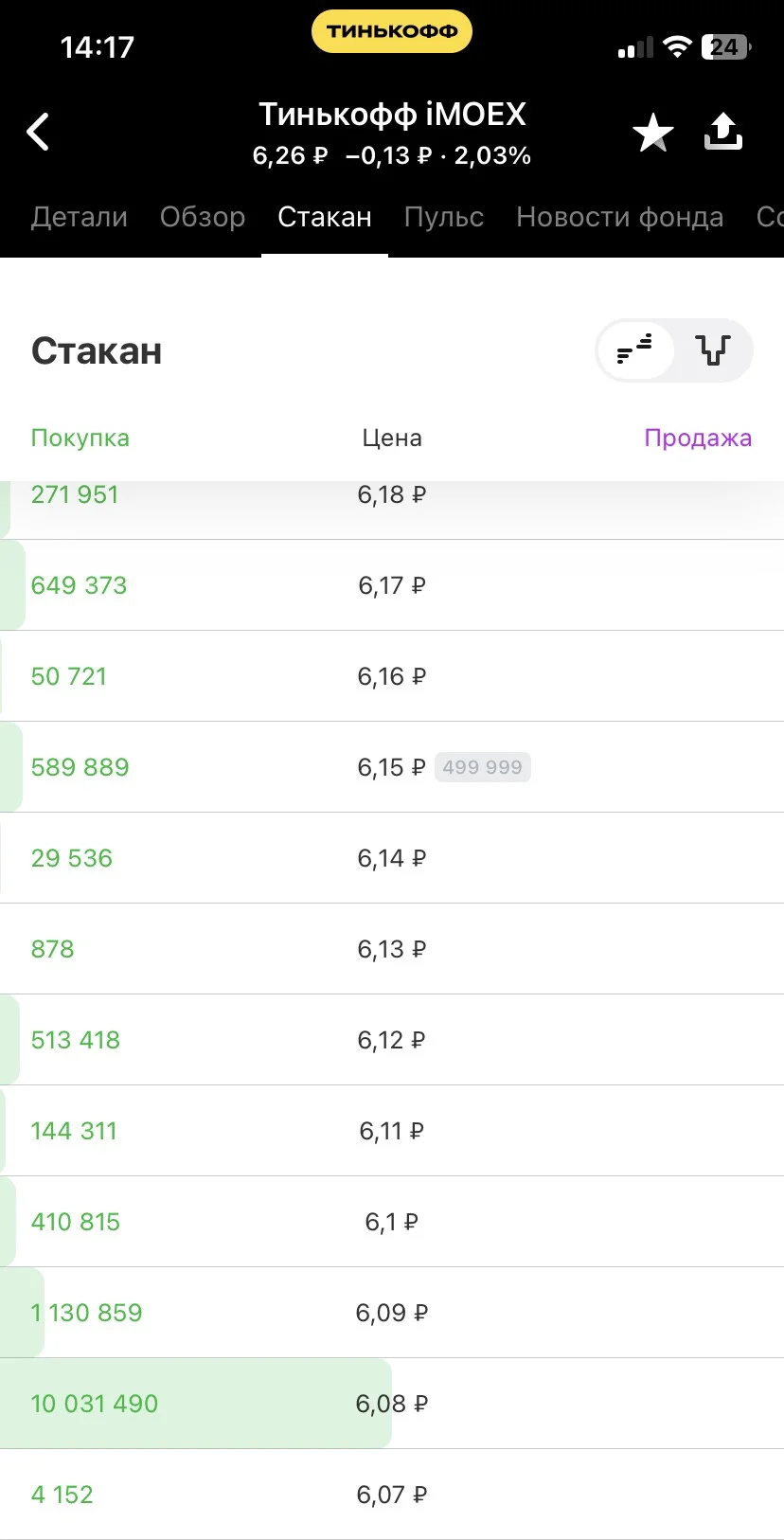784x1540 pixels.
Task: Tap the Продажа column header
Action: tap(698, 438)
